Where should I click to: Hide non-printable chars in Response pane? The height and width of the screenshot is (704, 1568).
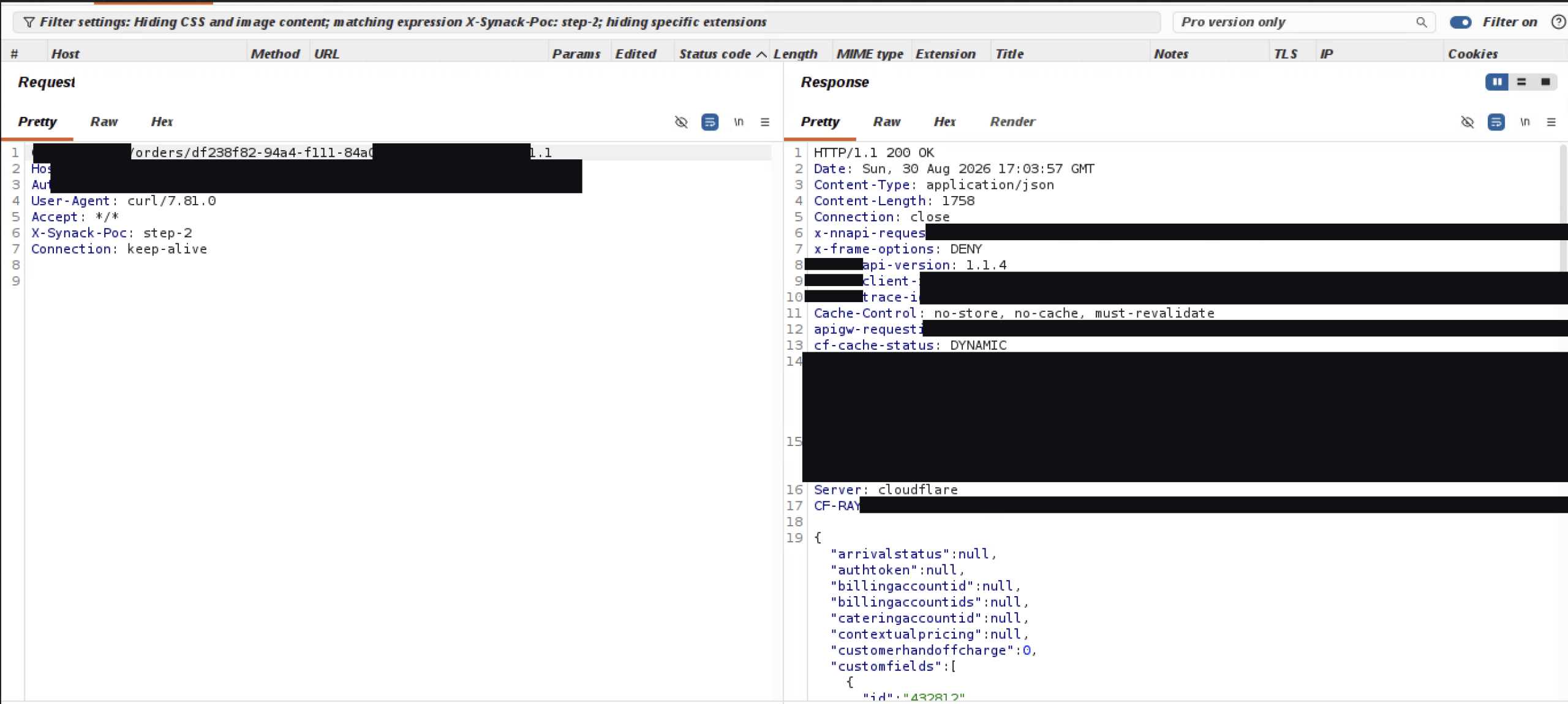1468,122
